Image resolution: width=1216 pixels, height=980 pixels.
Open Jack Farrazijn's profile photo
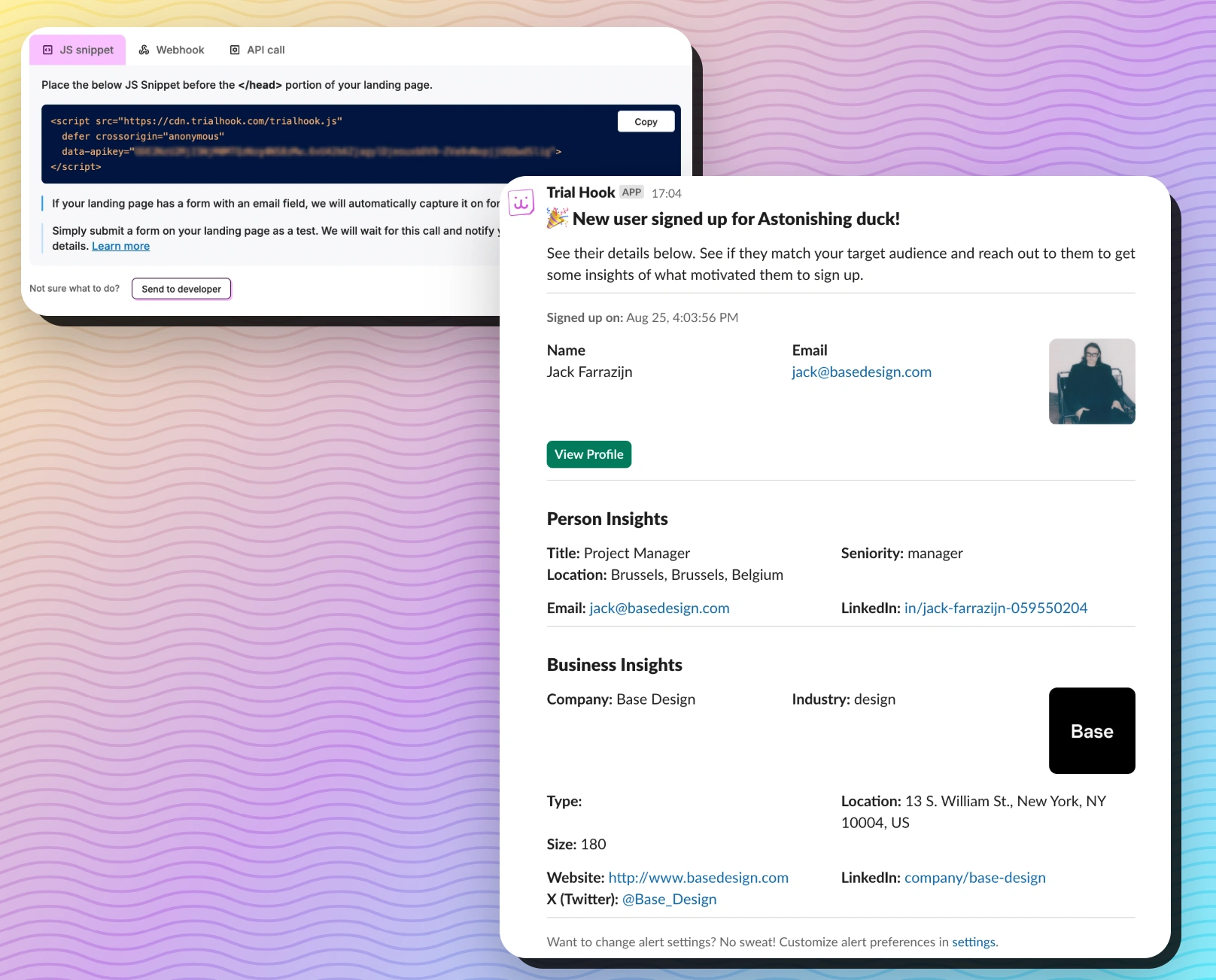coord(1091,381)
